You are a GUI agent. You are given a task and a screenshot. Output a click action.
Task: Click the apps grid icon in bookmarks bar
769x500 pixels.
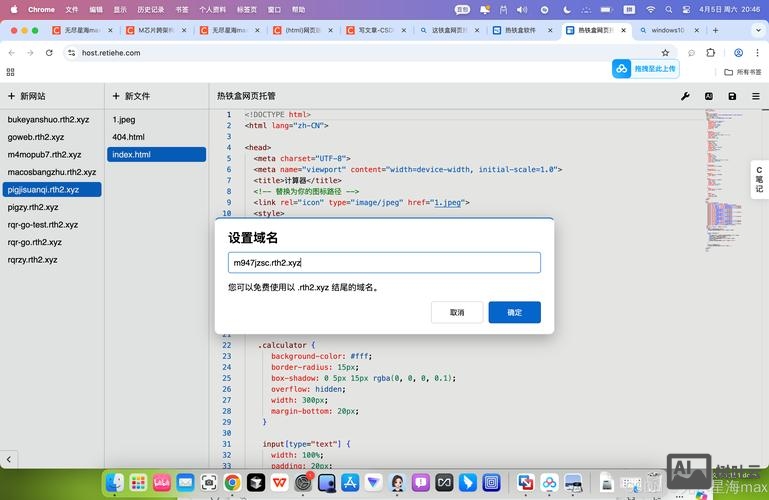click(11, 72)
